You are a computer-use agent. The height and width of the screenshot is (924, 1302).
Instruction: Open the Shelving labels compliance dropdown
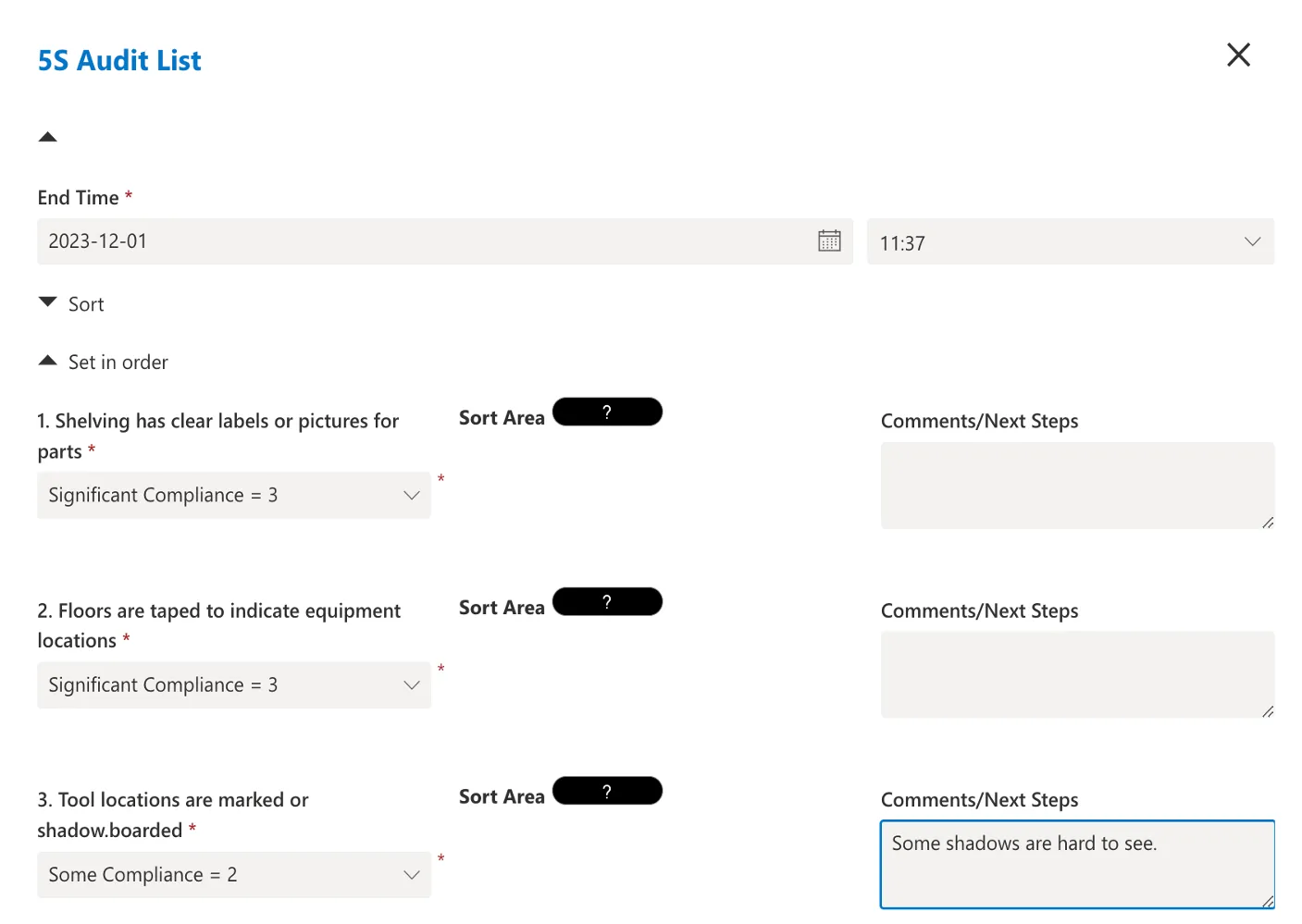(x=234, y=495)
